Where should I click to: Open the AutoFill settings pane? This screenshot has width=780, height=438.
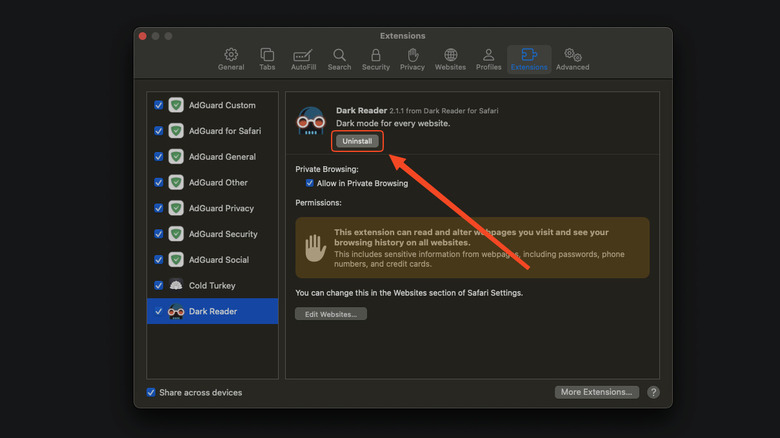click(x=304, y=59)
